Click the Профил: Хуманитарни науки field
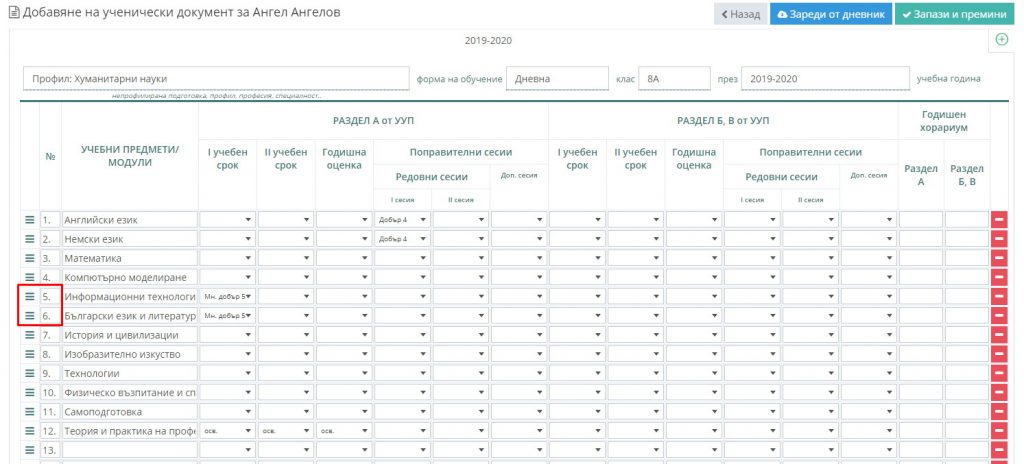This screenshot has width=1024, height=464. pos(216,78)
